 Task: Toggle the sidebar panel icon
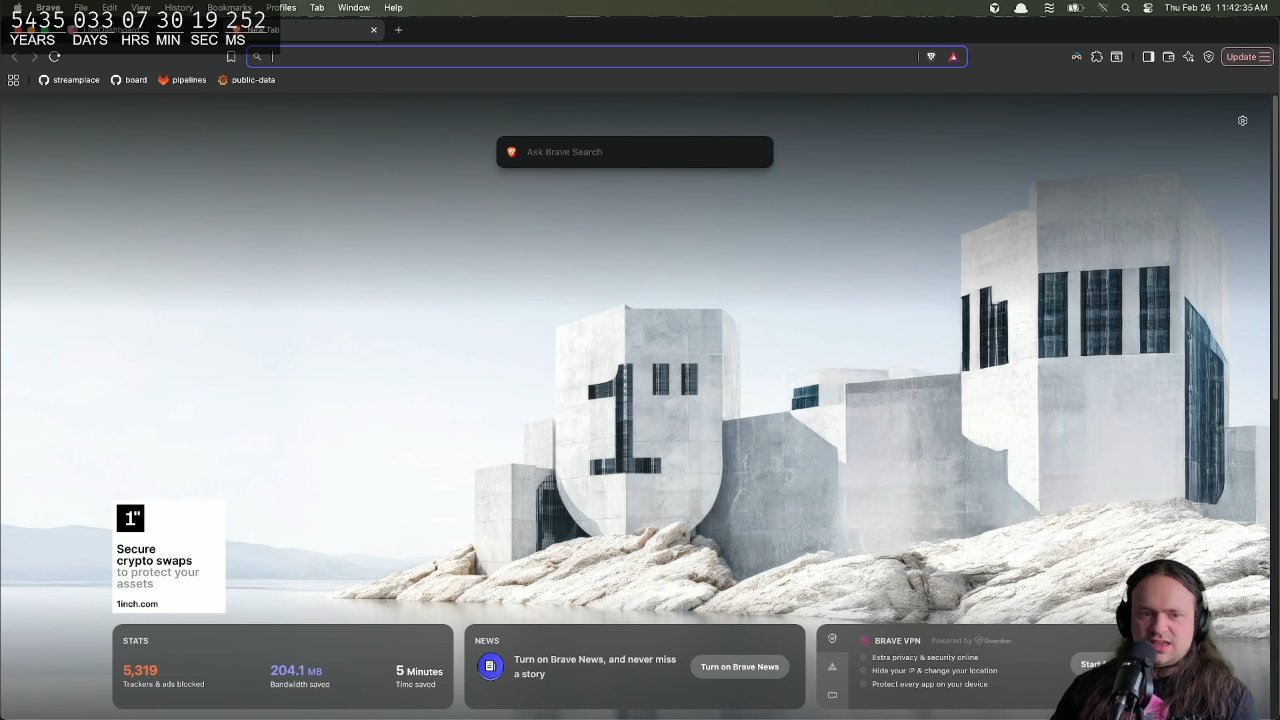pyautogui.click(x=1148, y=57)
